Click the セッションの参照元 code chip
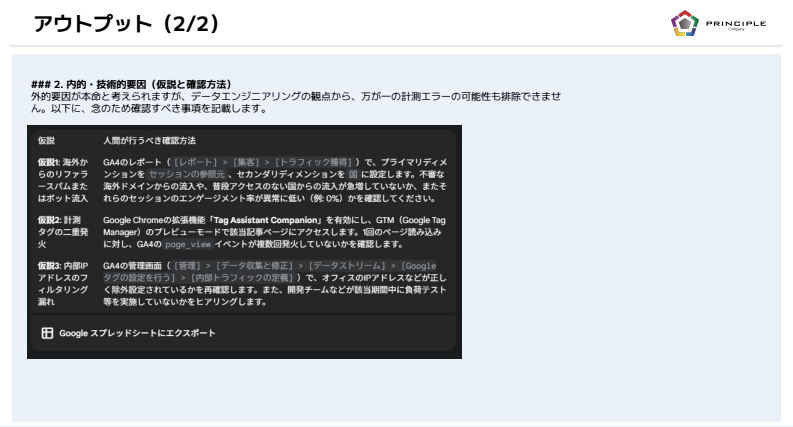 [x=187, y=174]
